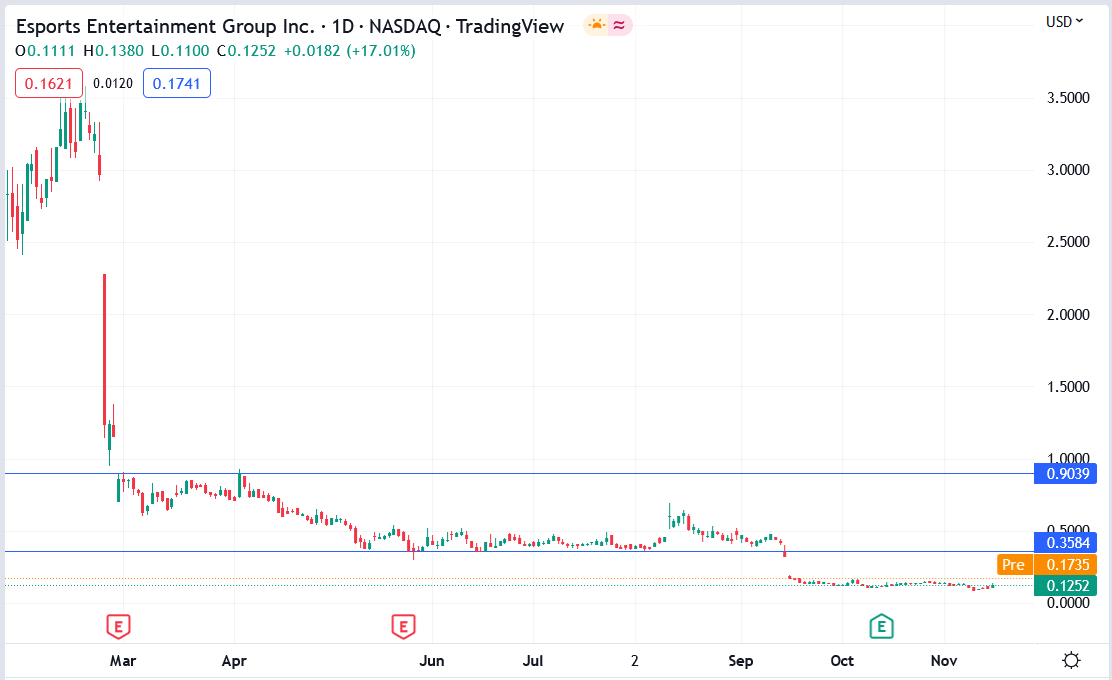
Task: Click the green earnings marker near Oct
Action: (x=882, y=627)
